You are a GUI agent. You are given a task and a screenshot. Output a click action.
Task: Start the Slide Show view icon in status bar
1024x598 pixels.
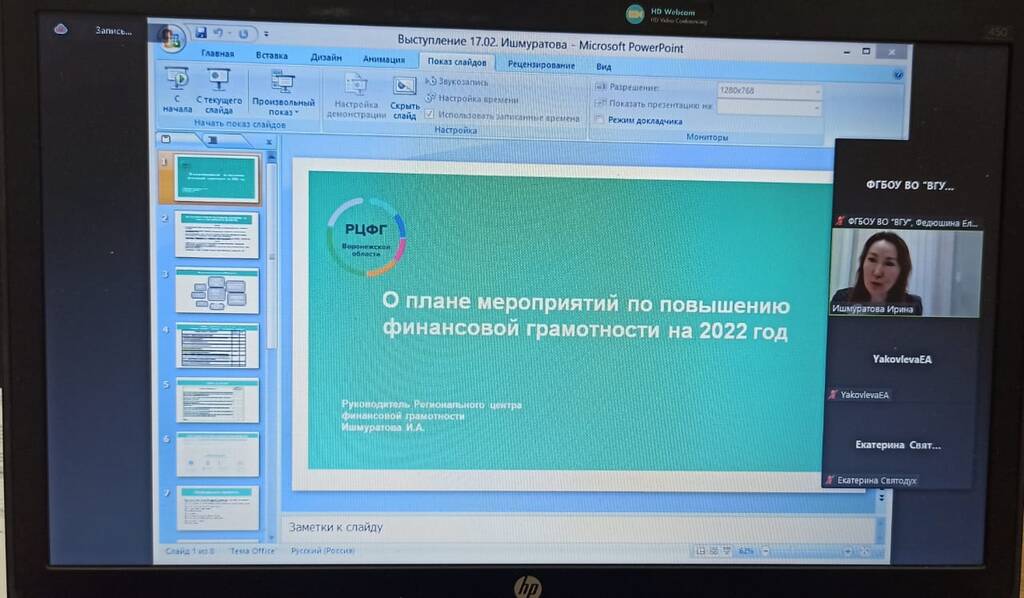[727, 552]
